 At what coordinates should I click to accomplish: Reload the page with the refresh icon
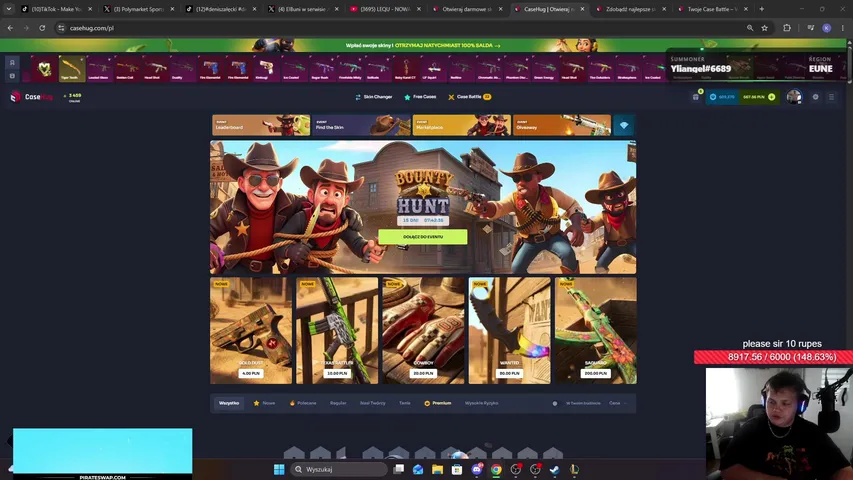42,28
